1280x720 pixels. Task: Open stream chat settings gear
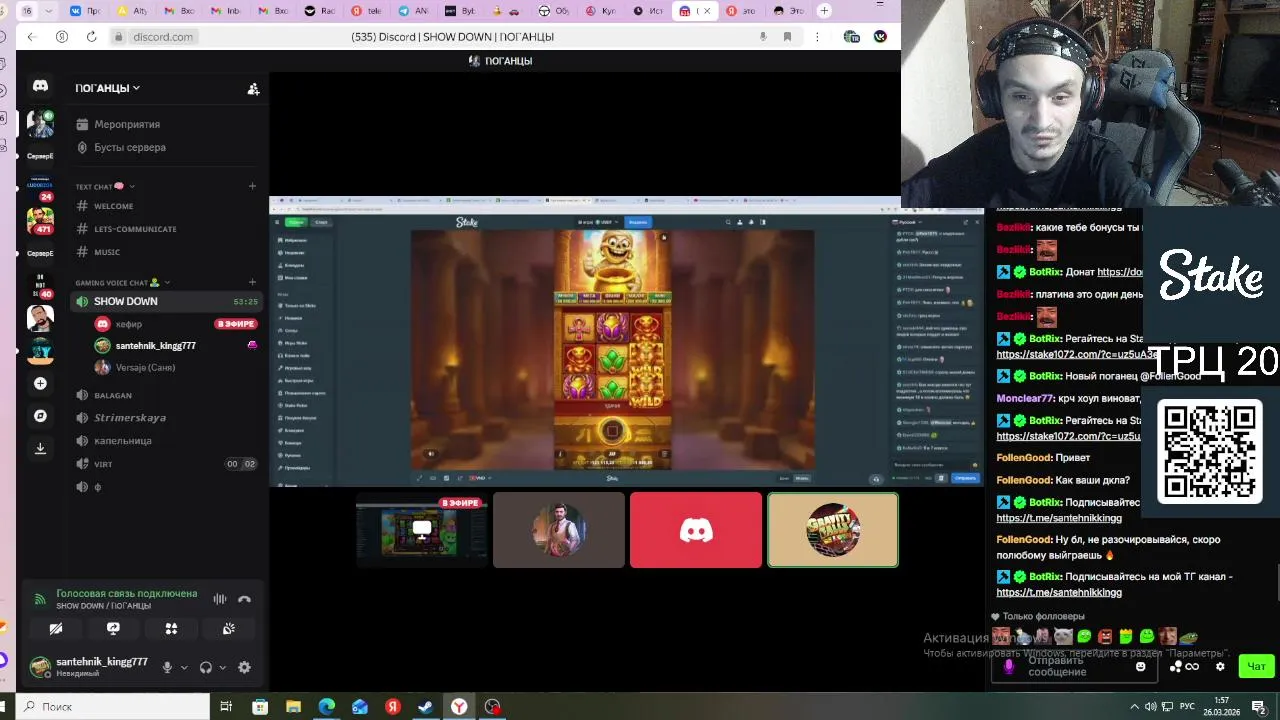pyautogui.click(x=1220, y=667)
